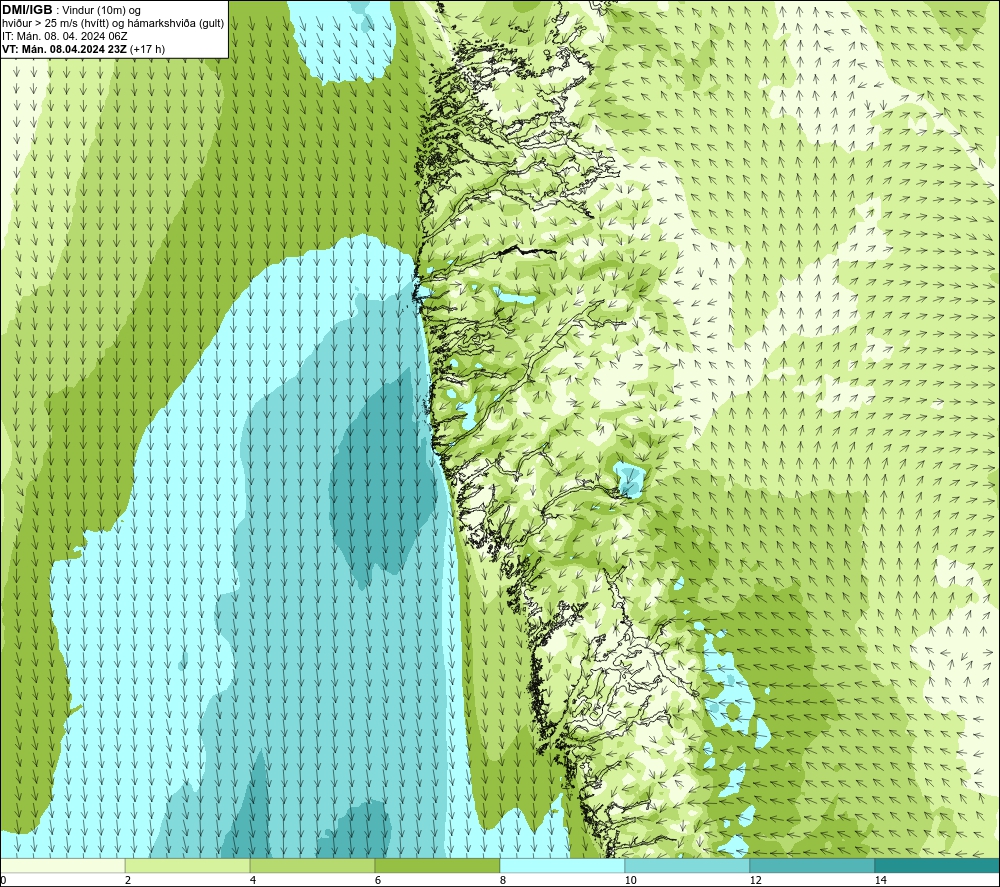Image resolution: width=1000 pixels, height=887 pixels.
Task: Click the legend label '14'
Action: [x=880, y=881]
